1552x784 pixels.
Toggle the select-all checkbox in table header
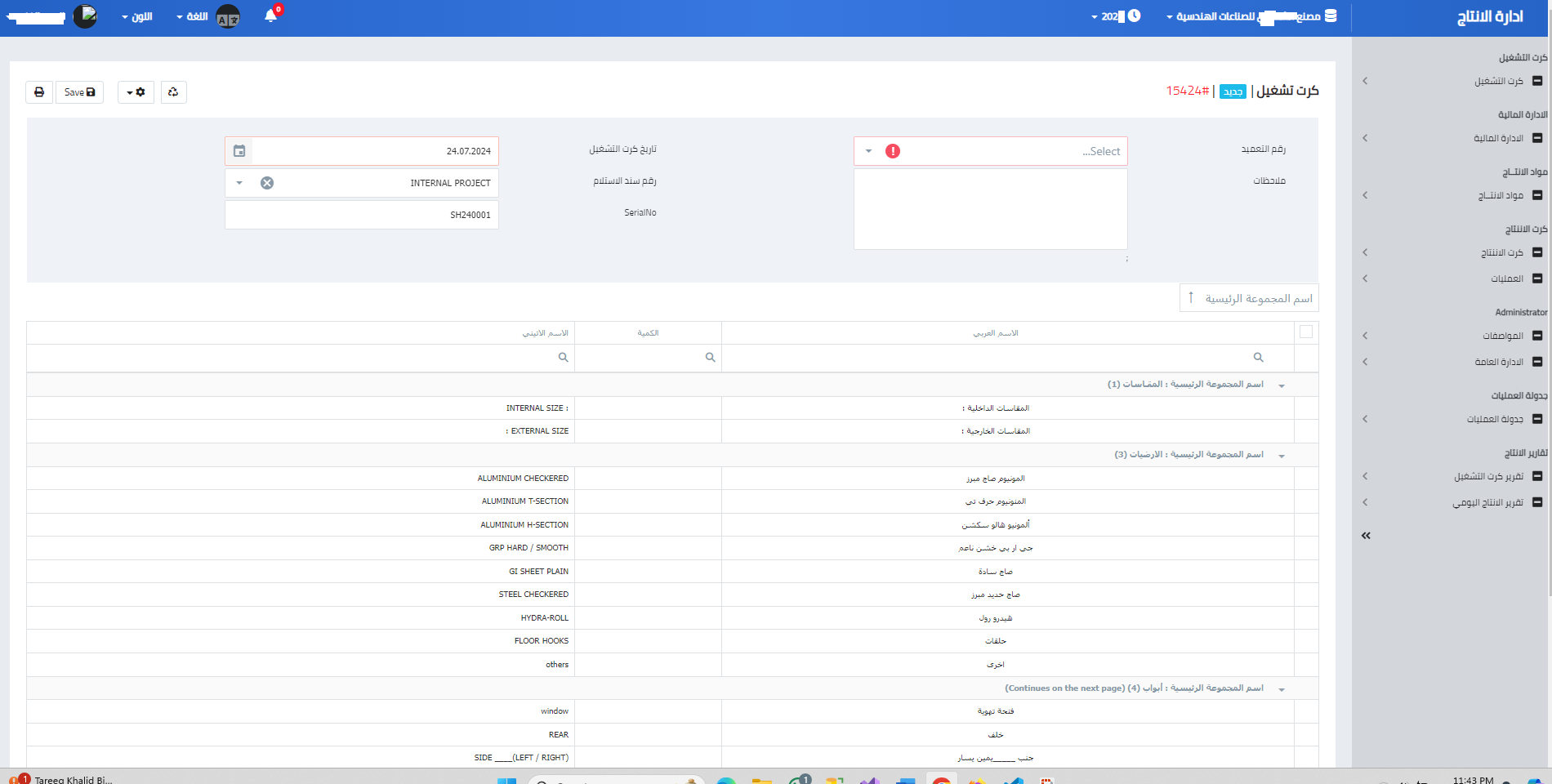click(1305, 332)
